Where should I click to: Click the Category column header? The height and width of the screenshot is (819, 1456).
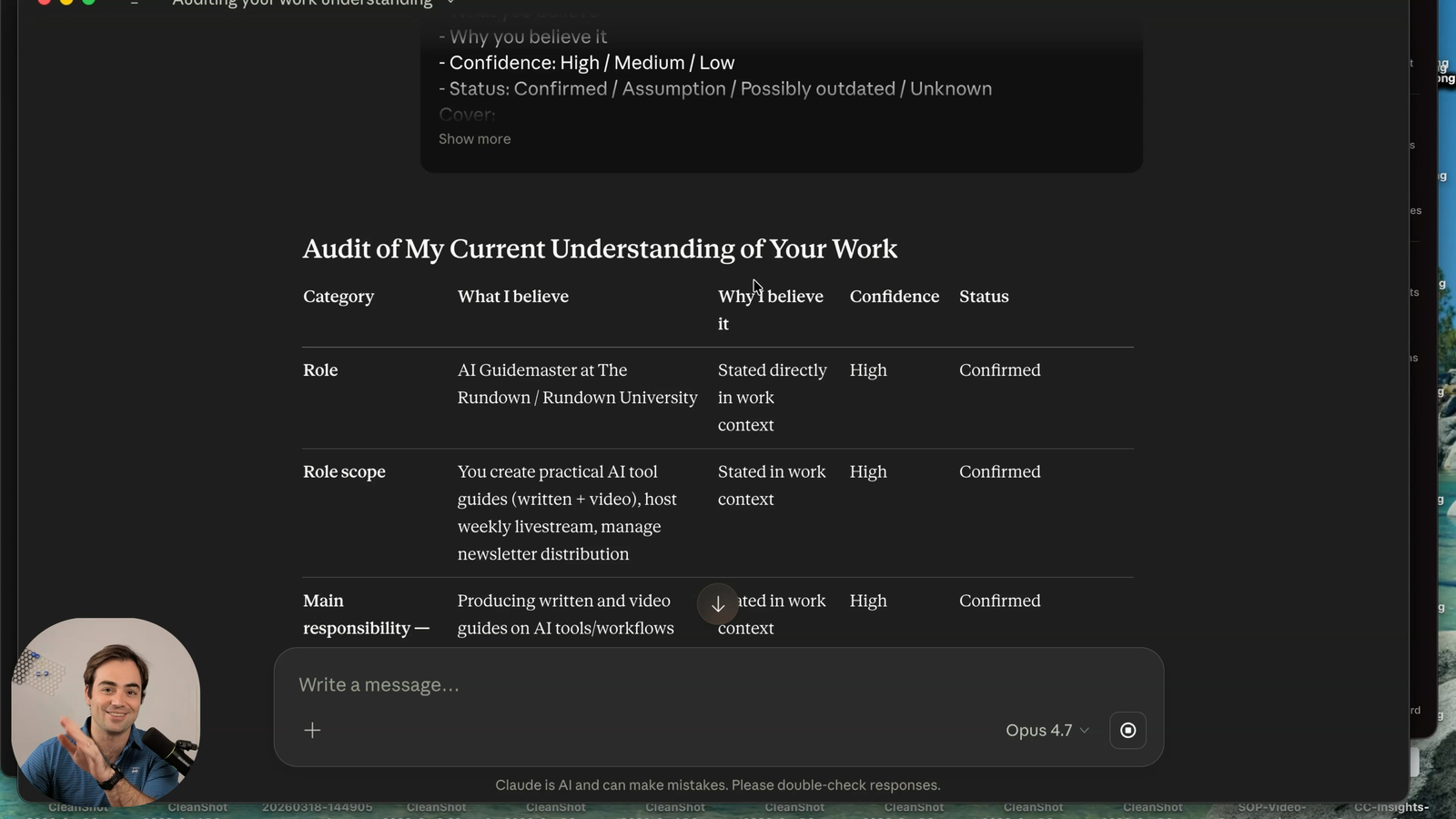[x=339, y=296]
